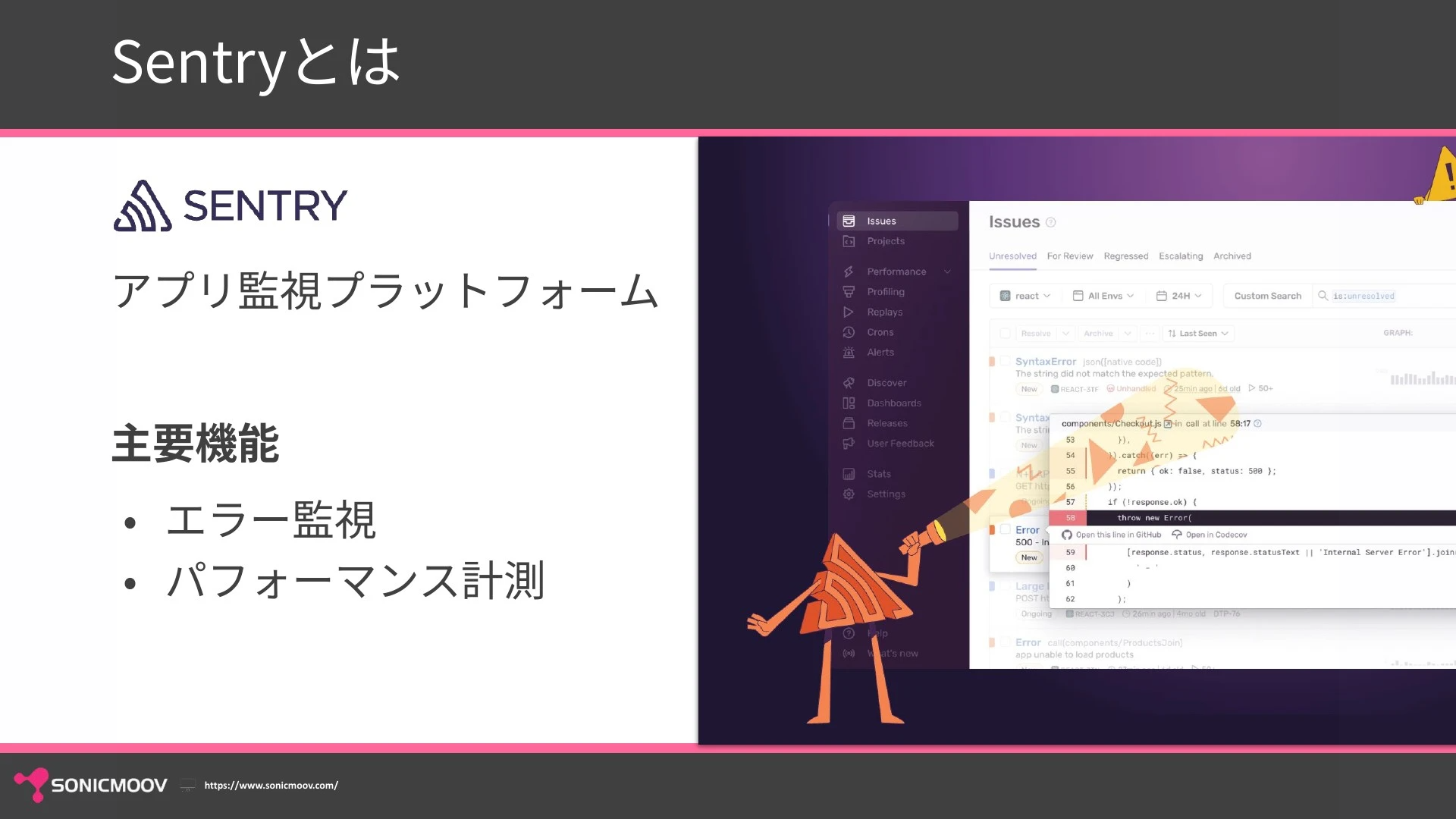The width and height of the screenshot is (1456, 819).
Task: Open the All Envs dropdown
Action: click(x=1103, y=296)
